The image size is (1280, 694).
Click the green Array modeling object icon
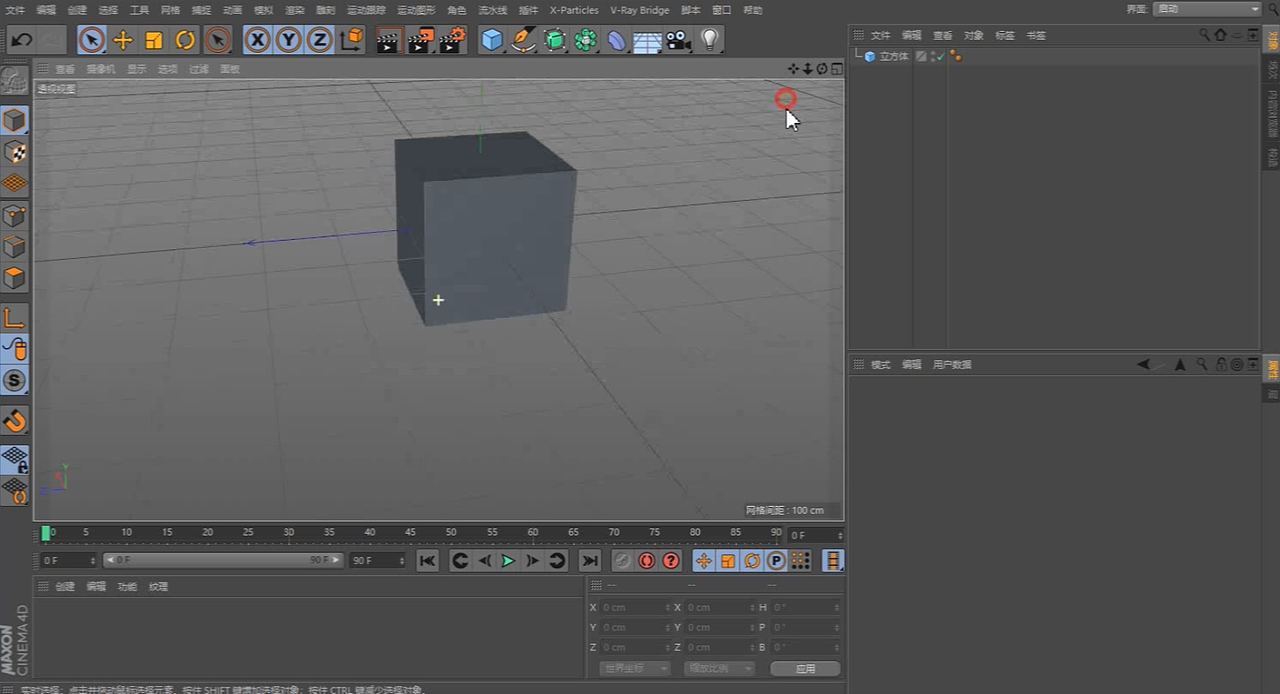586,40
